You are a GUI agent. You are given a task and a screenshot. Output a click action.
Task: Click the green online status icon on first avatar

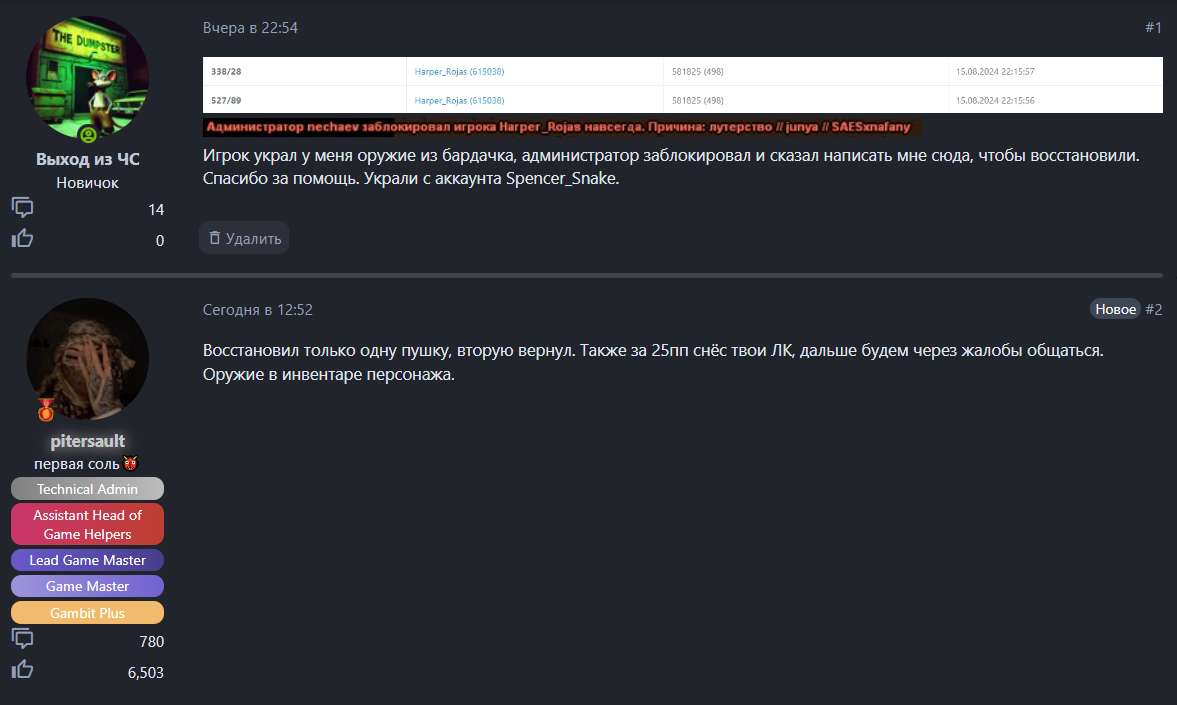[88, 135]
